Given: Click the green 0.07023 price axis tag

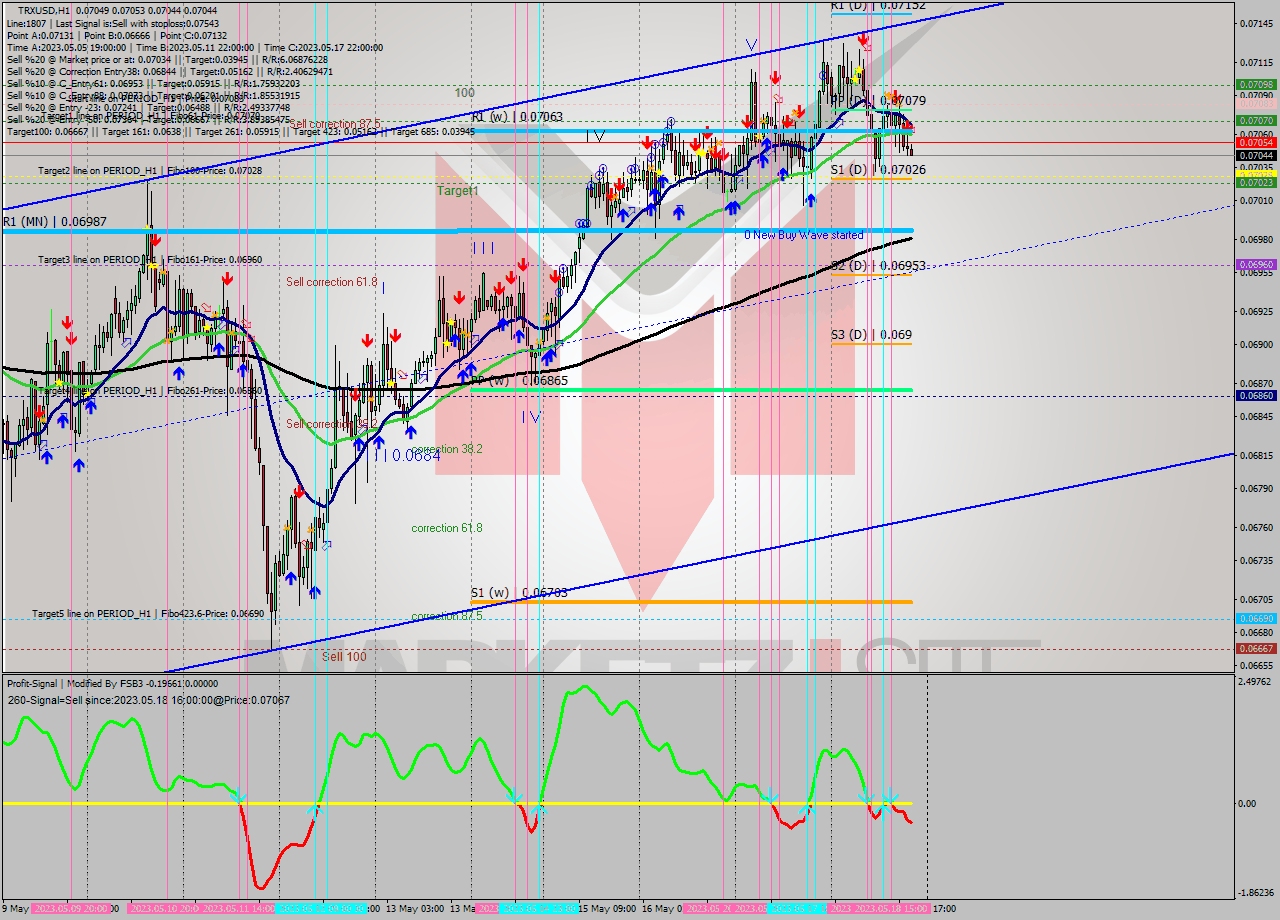Looking at the screenshot, I should tap(1256, 182).
